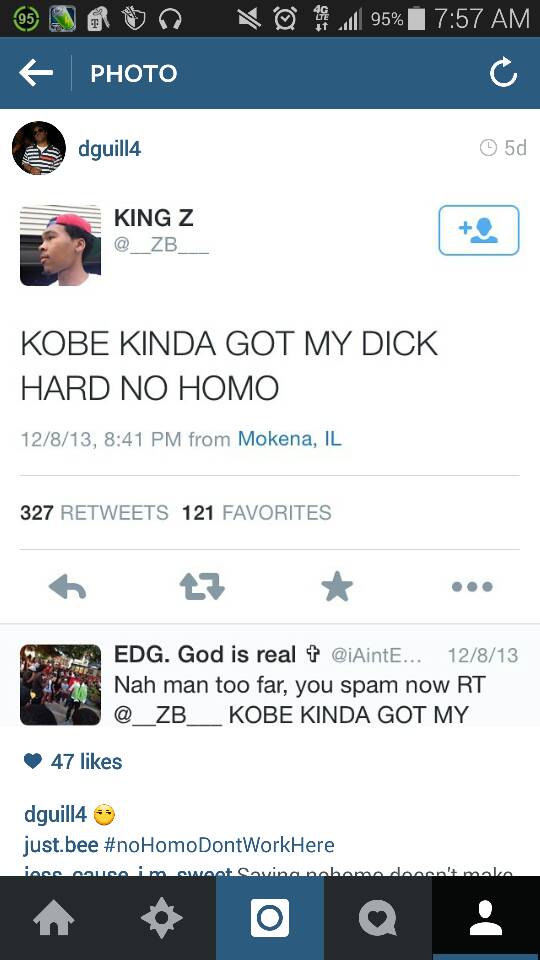Open the three-dot more options
Image resolution: width=540 pixels, height=960 pixels.
pyautogui.click(x=472, y=587)
